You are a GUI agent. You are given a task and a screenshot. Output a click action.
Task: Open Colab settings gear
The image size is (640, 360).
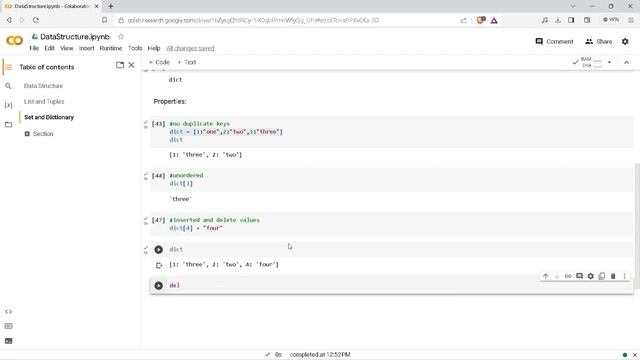click(625, 42)
